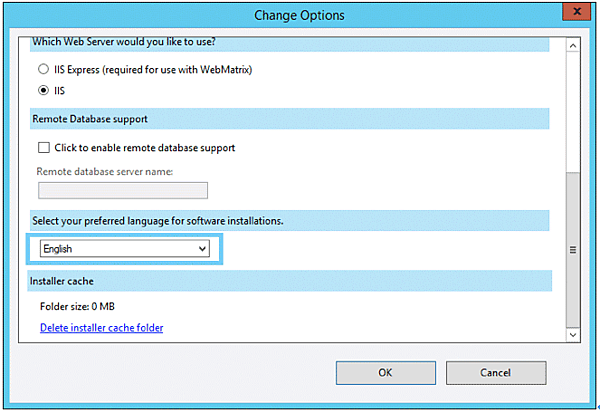Screen dimensions: 600x413
Task: Click the Which Web Server question header
Action: click(290, 44)
